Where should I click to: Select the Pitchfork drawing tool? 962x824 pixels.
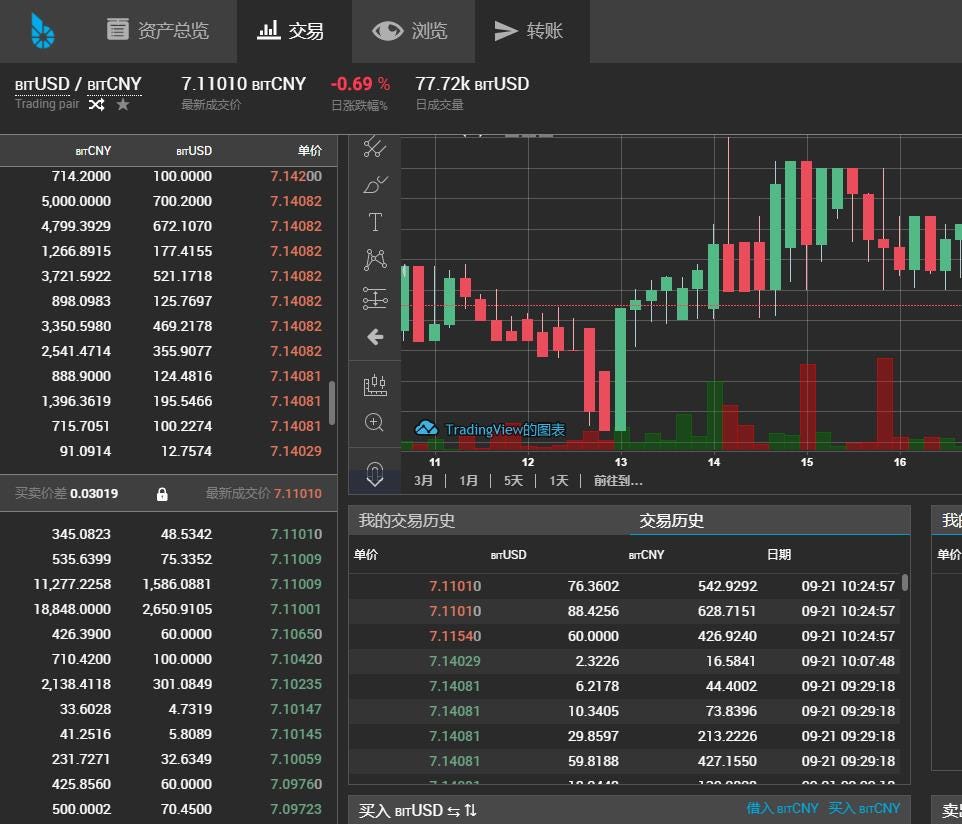(x=375, y=147)
